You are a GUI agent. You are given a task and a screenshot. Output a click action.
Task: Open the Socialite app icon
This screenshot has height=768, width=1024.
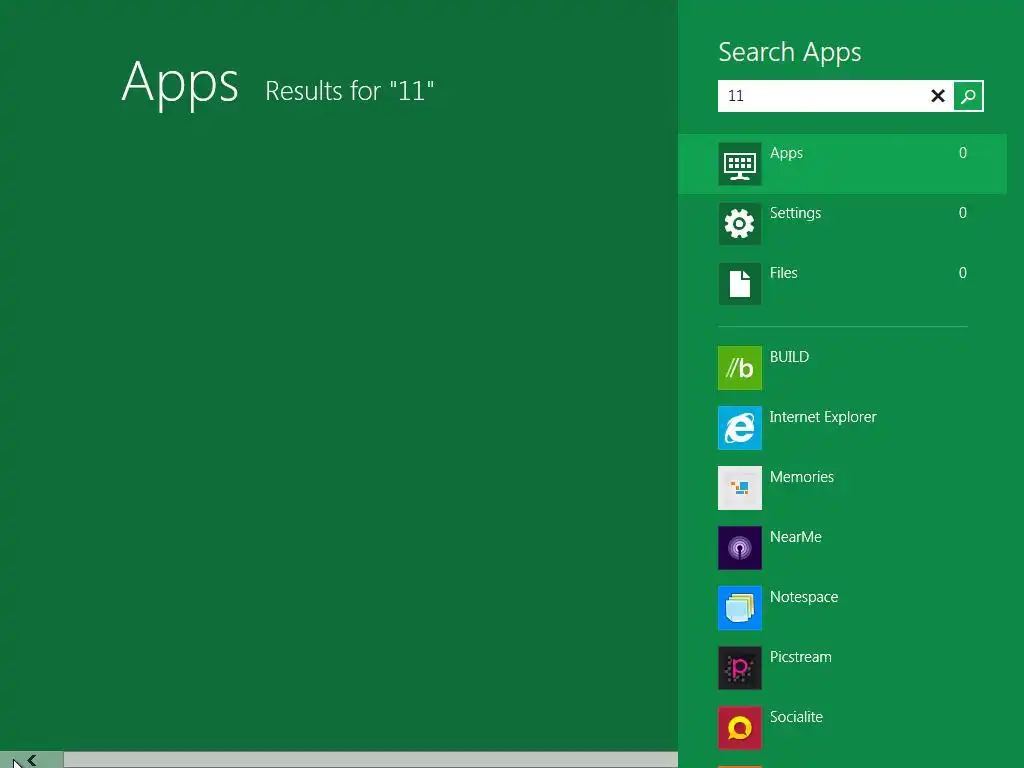(x=739, y=728)
